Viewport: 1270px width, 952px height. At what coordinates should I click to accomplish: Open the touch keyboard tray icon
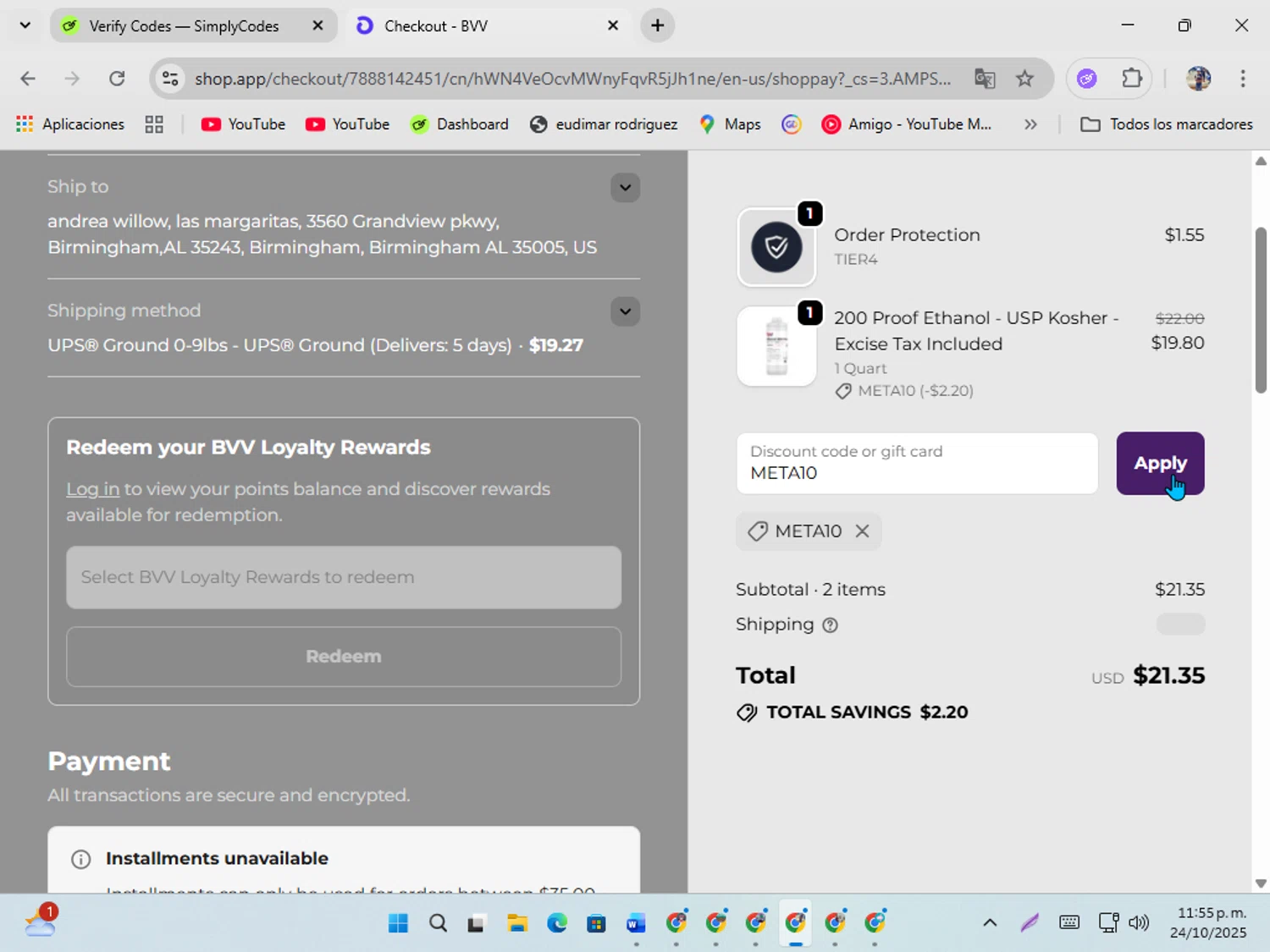(x=1069, y=923)
